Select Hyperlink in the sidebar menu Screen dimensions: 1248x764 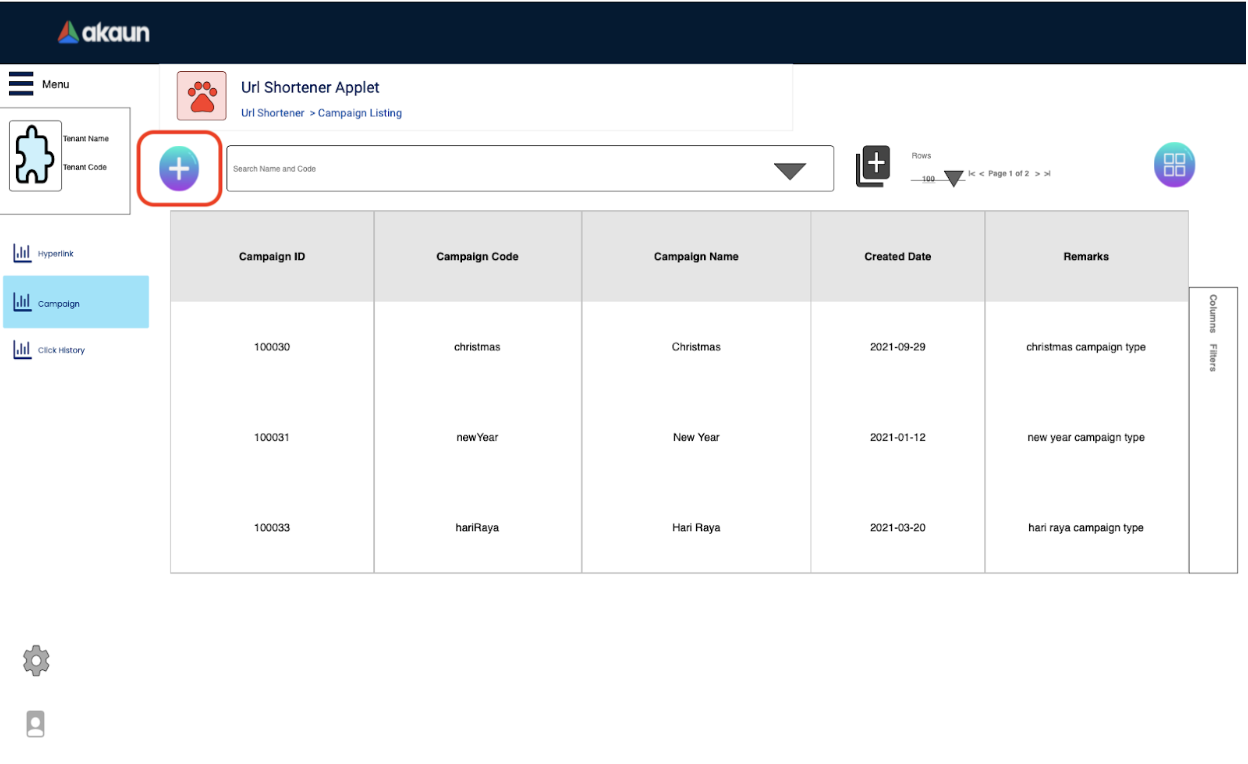(x=55, y=254)
